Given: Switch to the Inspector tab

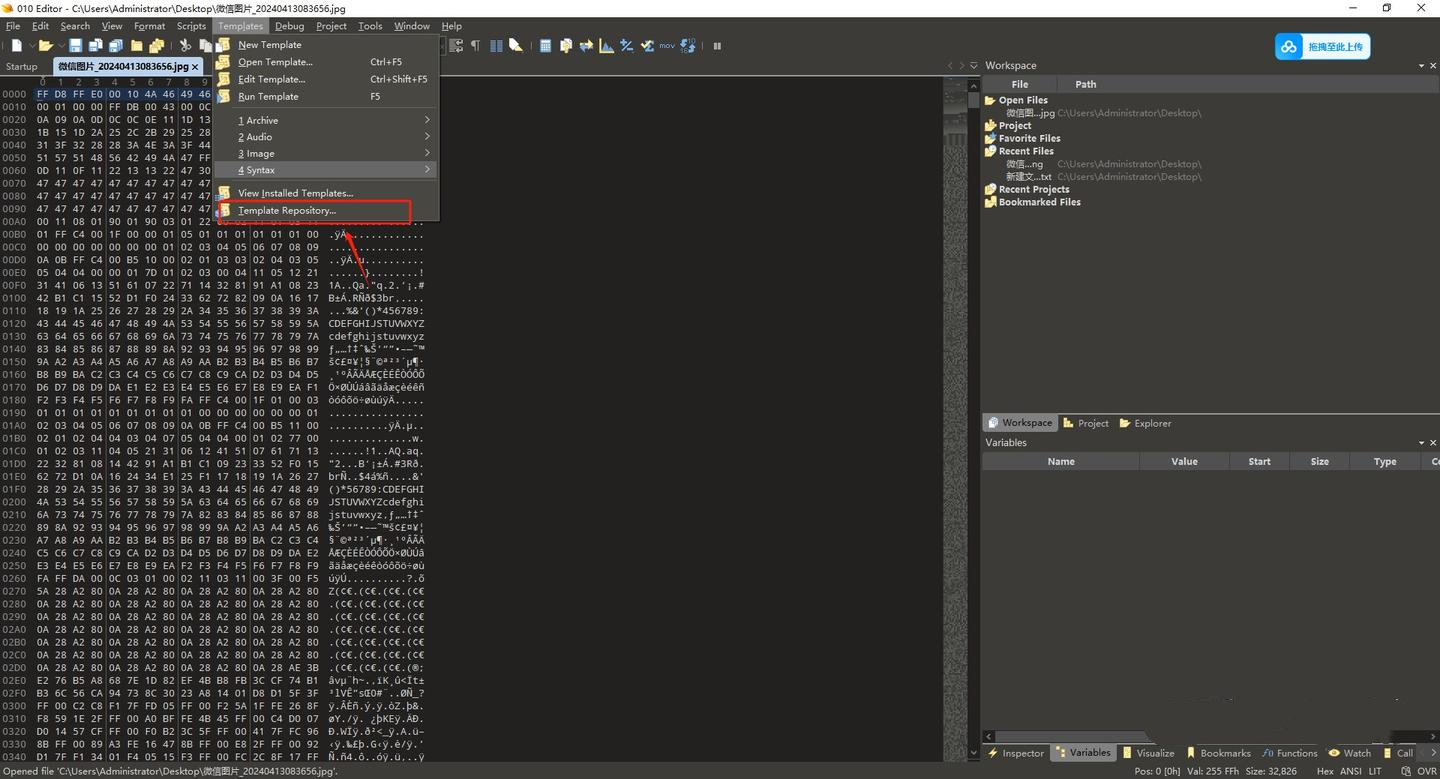Looking at the screenshot, I should (x=1016, y=753).
